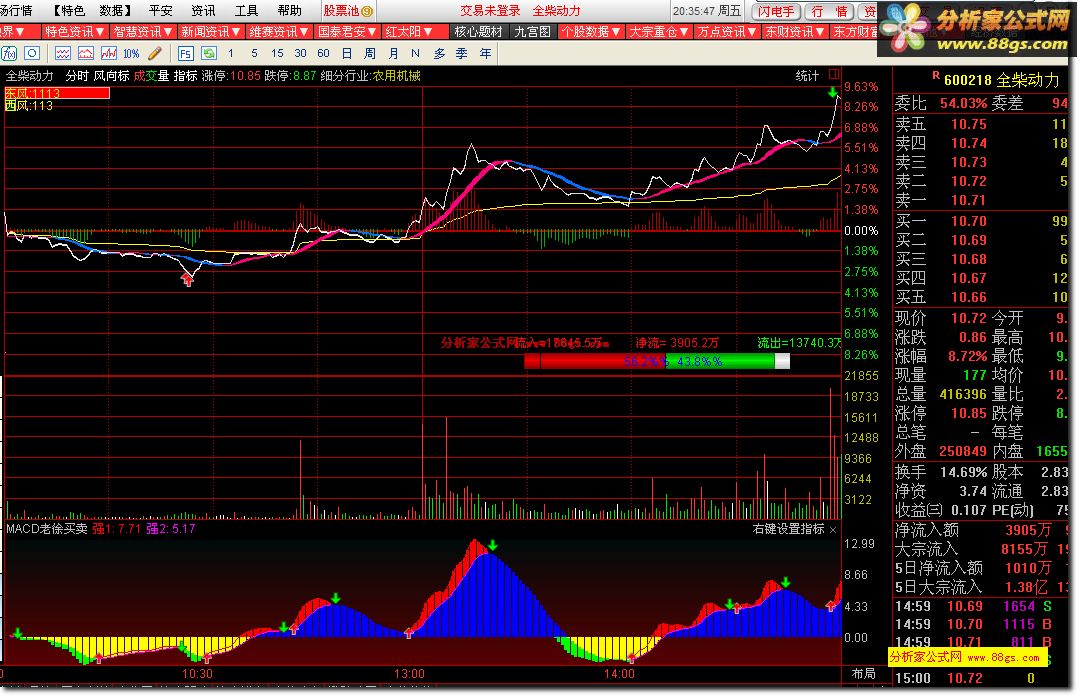Screen dimensions: 1079x696
Task: Click the small red square beside 统计
Action: [x=834, y=74]
